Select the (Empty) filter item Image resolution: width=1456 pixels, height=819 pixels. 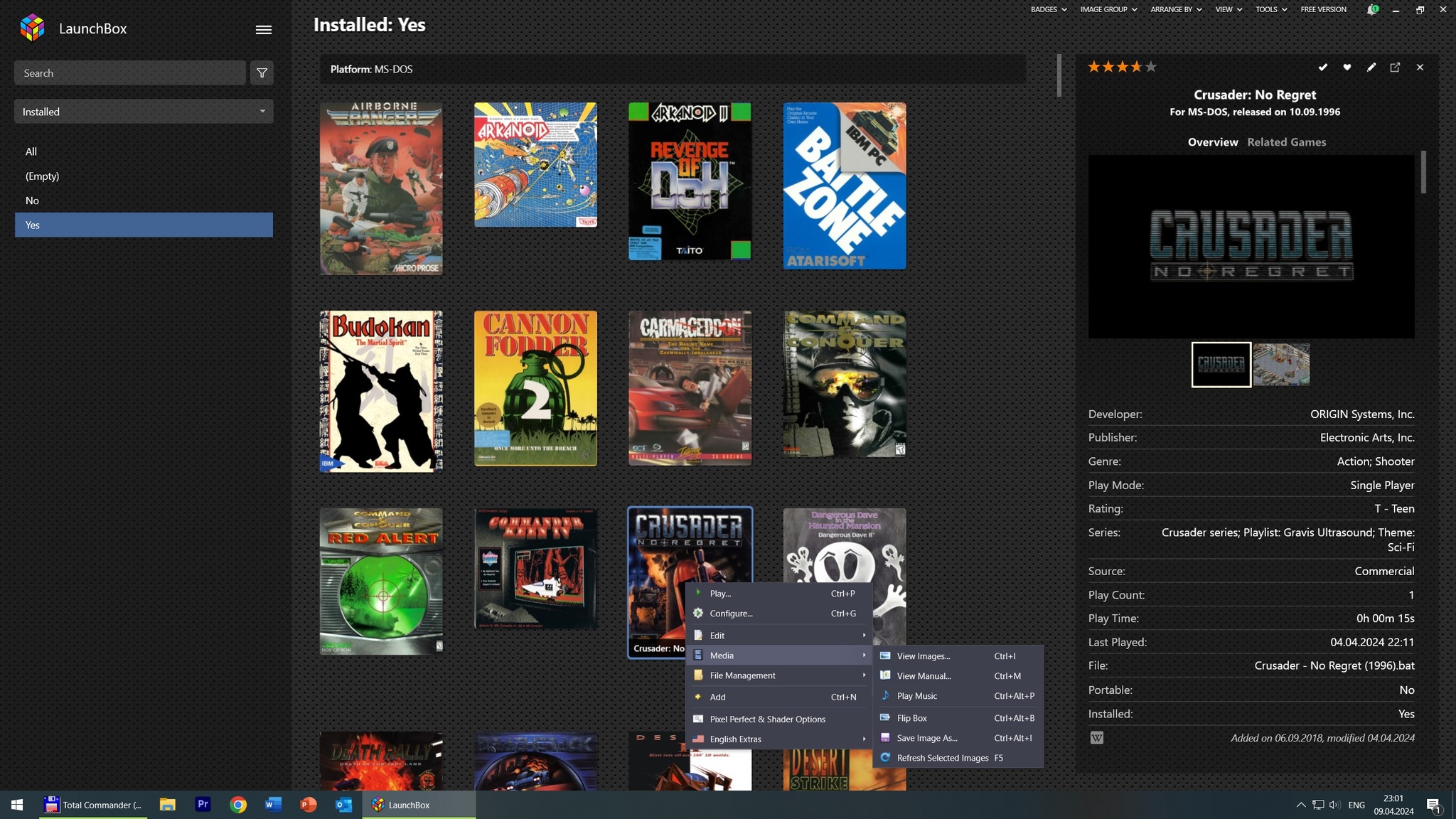[144, 176]
